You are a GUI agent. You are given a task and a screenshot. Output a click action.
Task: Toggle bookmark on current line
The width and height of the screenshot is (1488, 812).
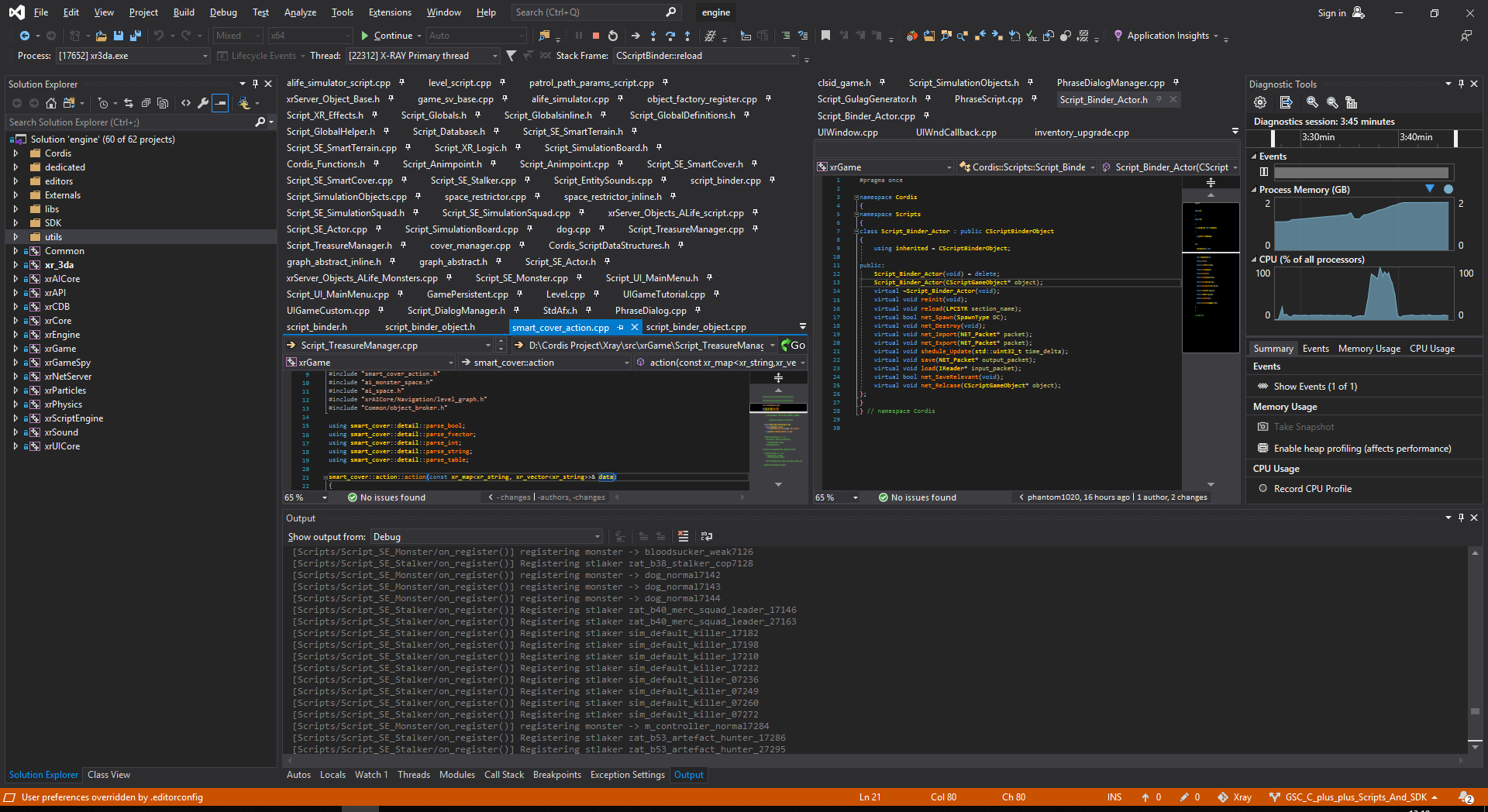point(825,36)
